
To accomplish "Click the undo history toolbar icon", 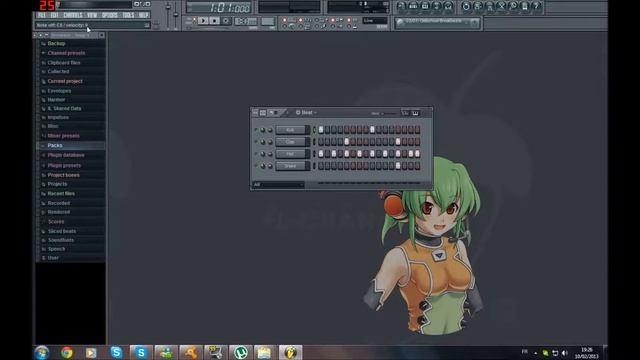I will click(x=466, y=6).
